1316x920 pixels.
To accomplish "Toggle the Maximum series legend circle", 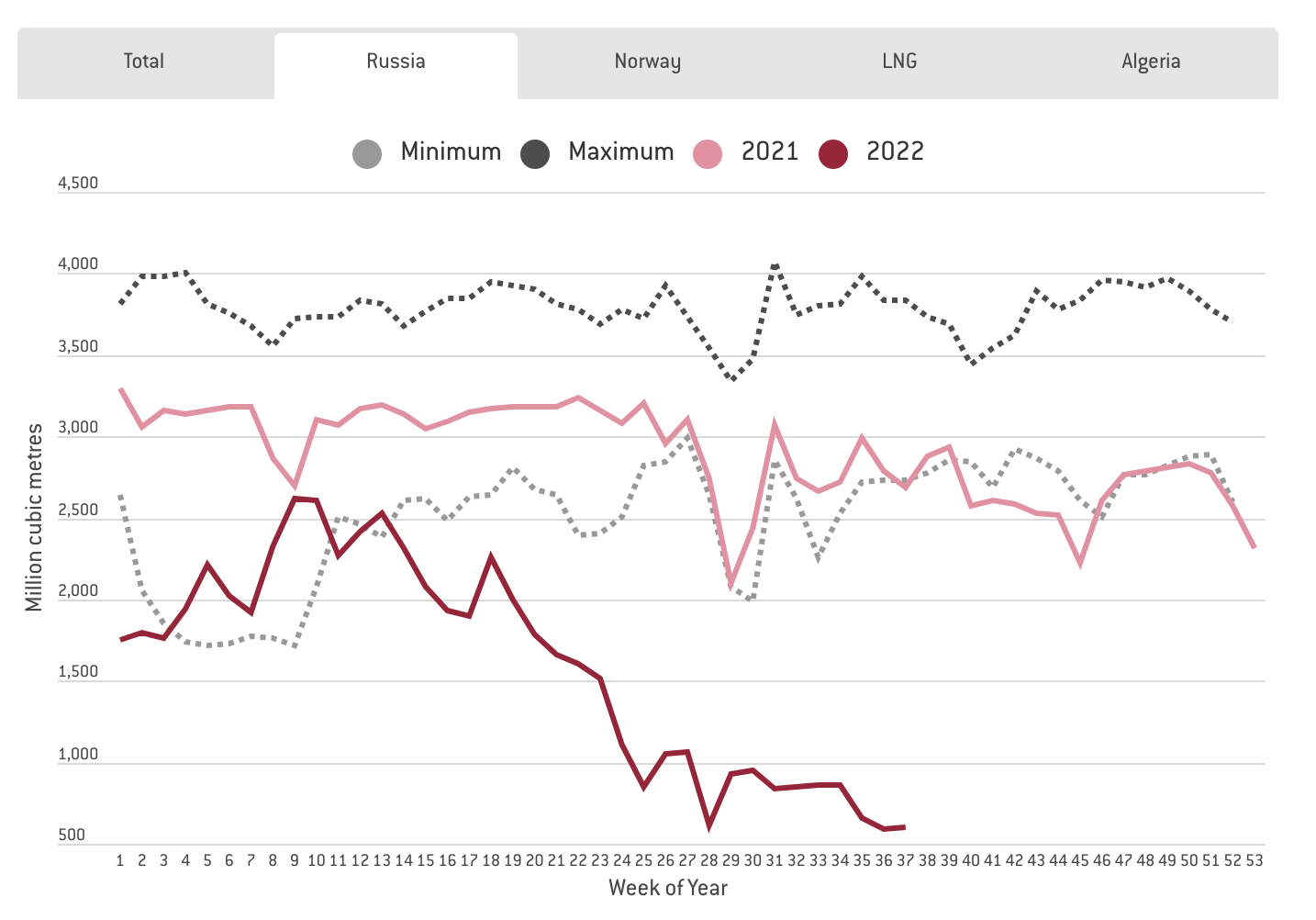I will point(535,153).
